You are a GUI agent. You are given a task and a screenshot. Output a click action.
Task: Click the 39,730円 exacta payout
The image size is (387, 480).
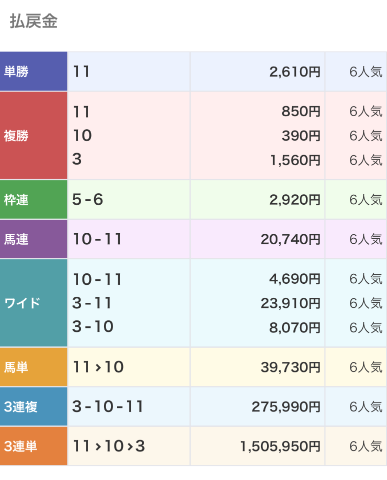point(290,367)
